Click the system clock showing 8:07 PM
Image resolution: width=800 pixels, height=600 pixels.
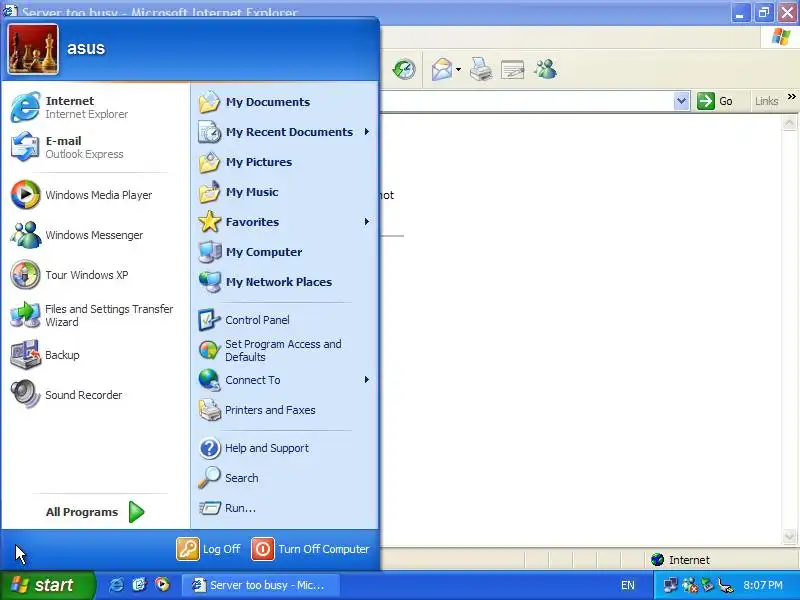pyautogui.click(x=763, y=585)
